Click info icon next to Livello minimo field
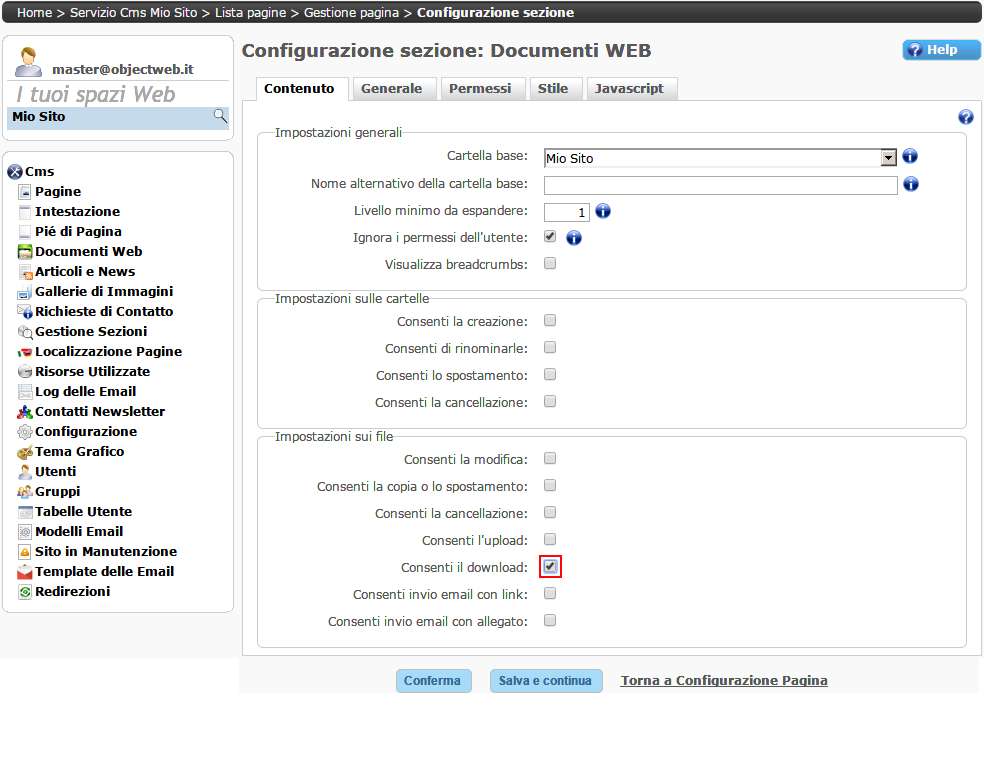 click(603, 212)
